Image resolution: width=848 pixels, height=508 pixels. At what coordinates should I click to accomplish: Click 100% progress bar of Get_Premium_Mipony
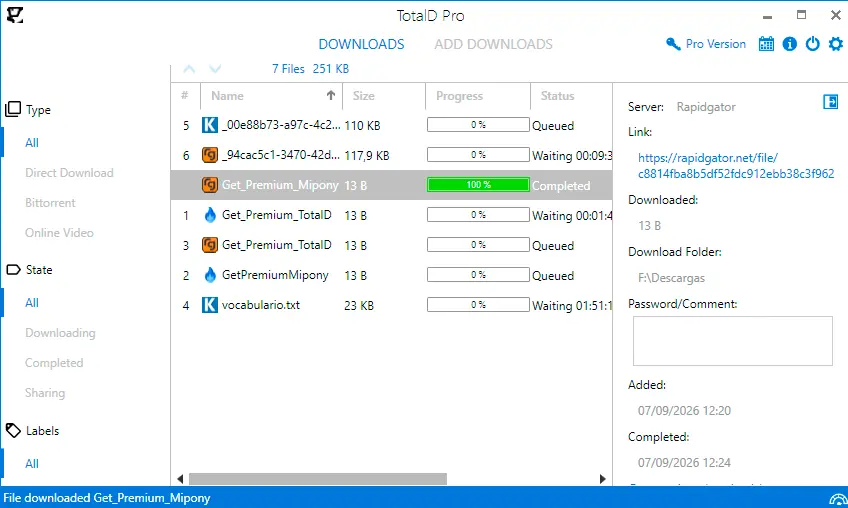(x=478, y=185)
